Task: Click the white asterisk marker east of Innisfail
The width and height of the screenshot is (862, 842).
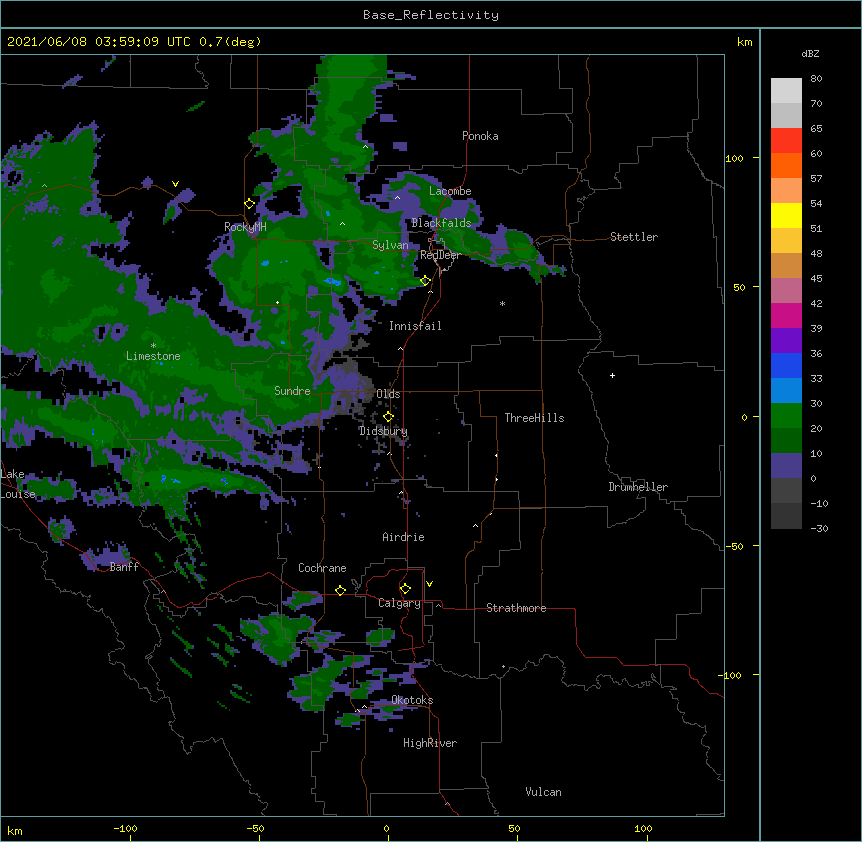Action: pos(502,304)
